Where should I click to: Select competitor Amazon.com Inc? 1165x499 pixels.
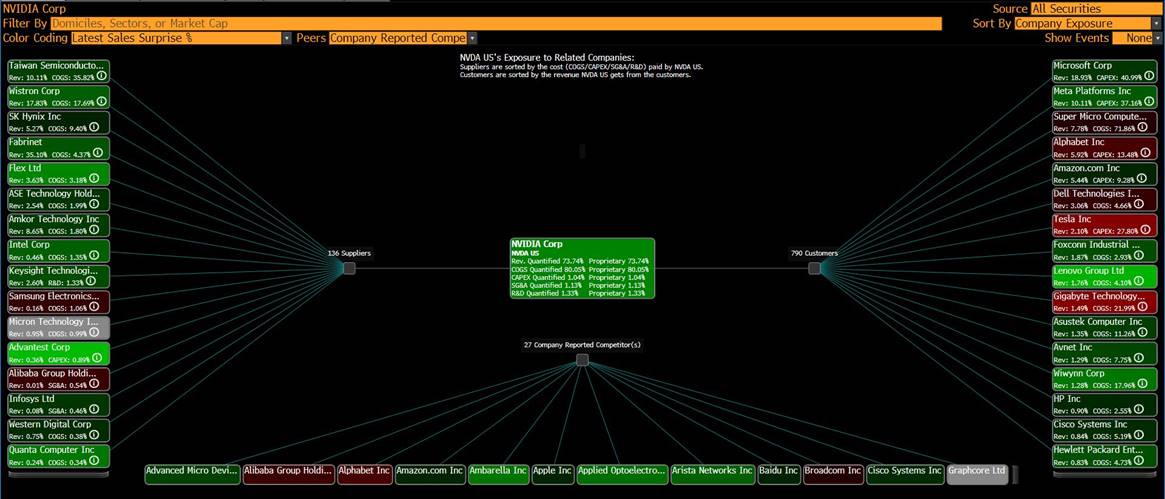click(430, 474)
